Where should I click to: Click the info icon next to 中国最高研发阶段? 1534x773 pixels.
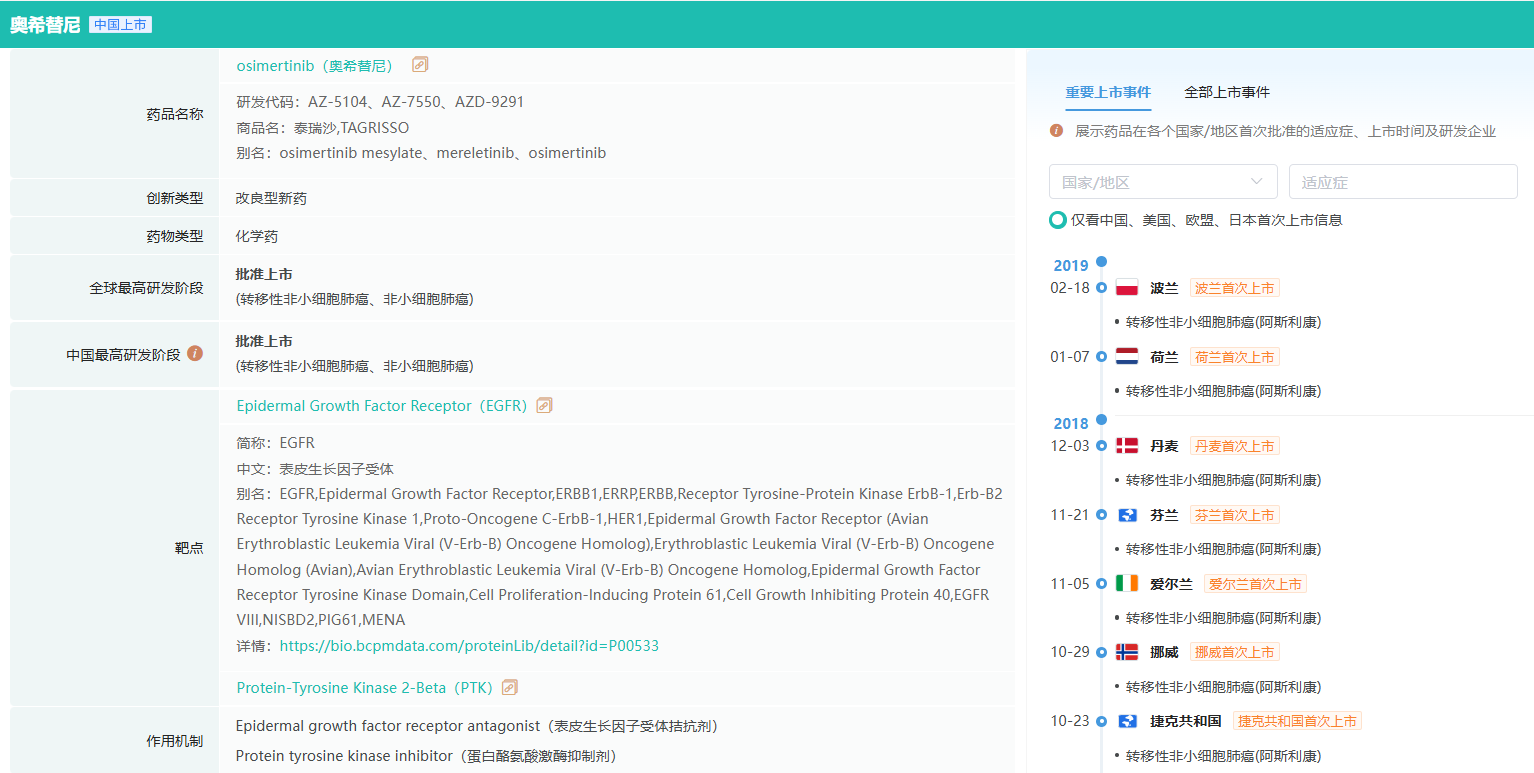(195, 354)
